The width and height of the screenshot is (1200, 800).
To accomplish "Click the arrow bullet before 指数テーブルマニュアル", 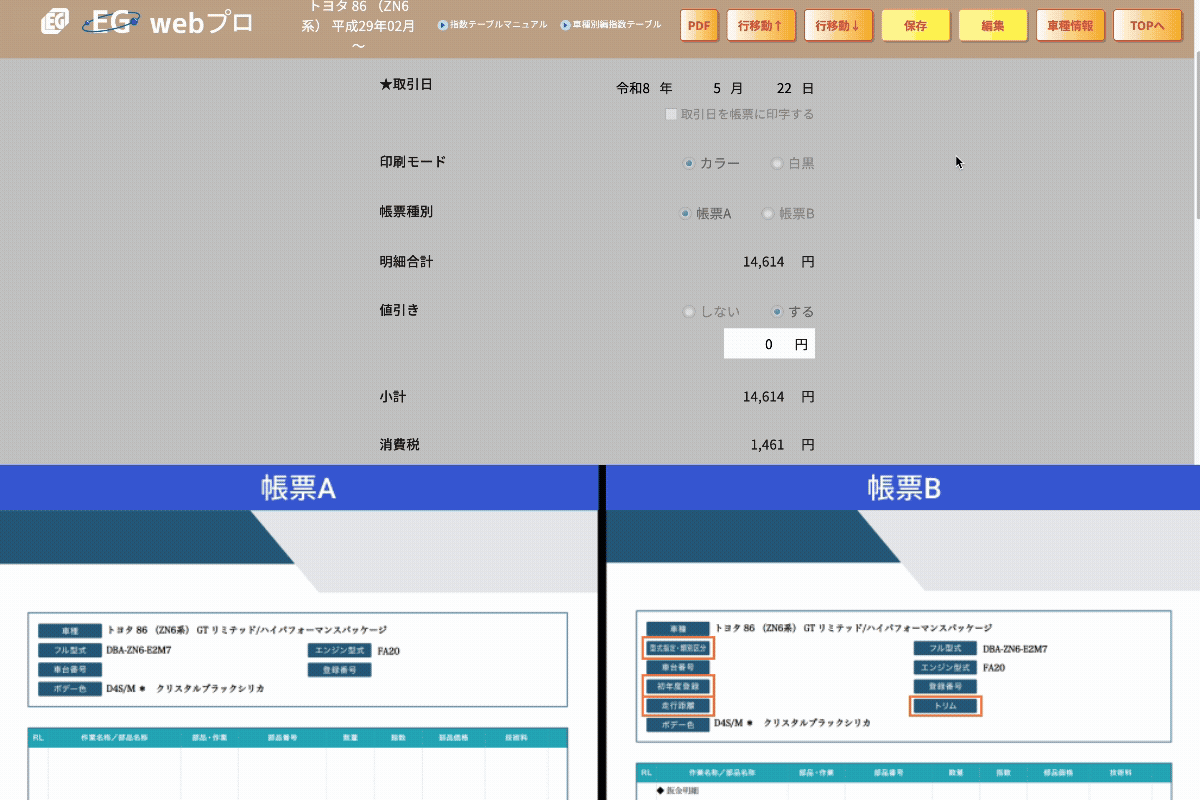I will click(442, 25).
